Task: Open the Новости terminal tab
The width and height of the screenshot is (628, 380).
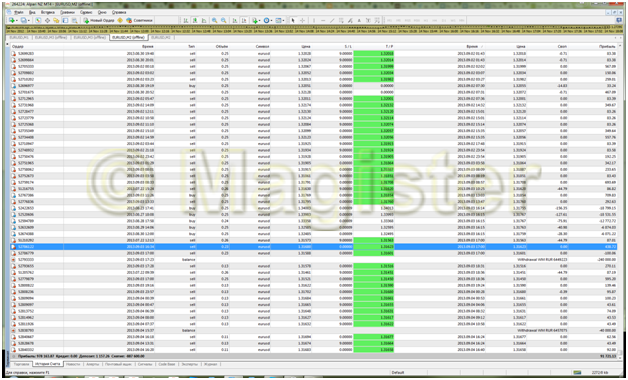Action: [x=73, y=364]
